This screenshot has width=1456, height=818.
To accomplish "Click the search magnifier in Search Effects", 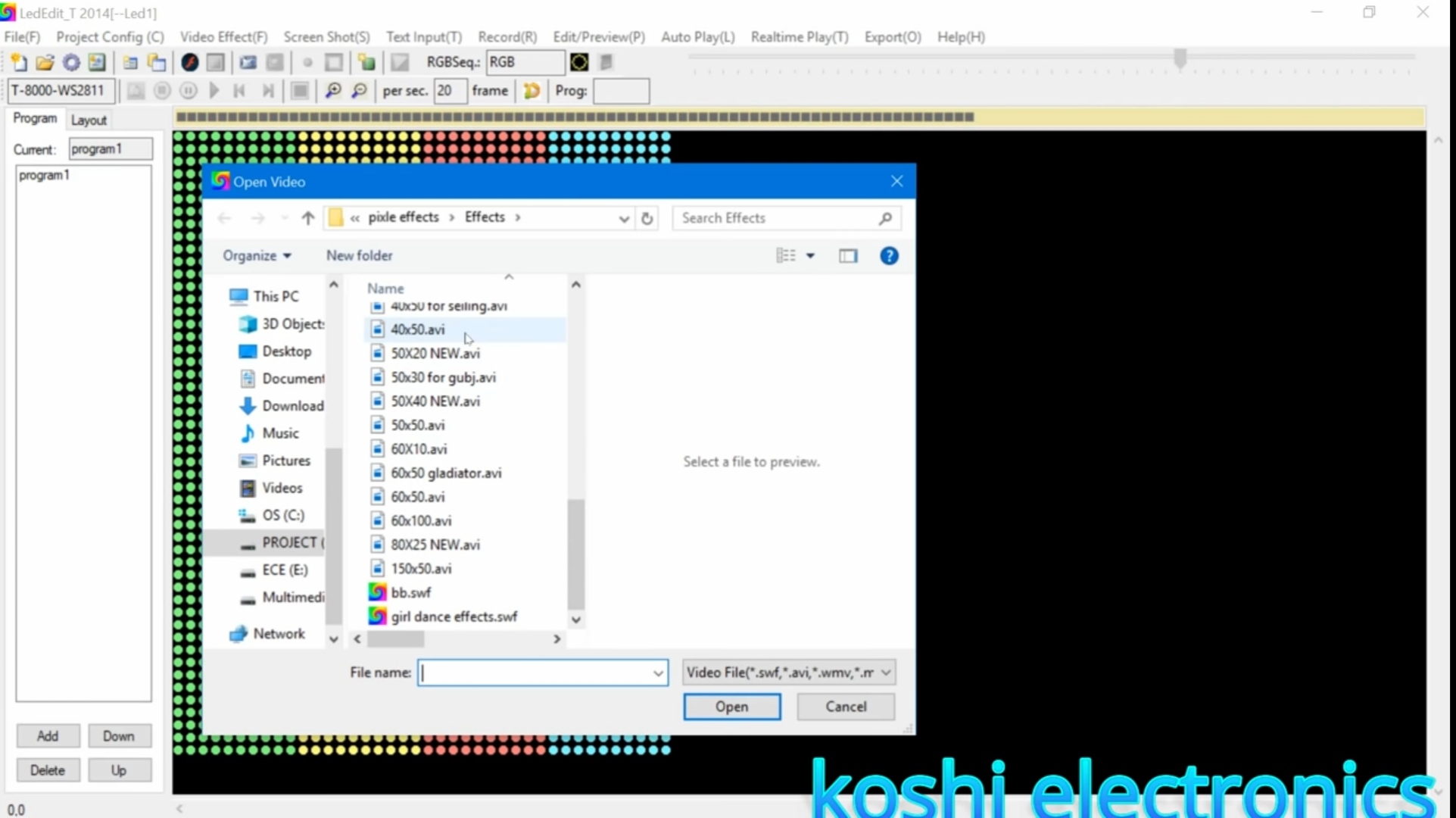I will pyautogui.click(x=885, y=218).
